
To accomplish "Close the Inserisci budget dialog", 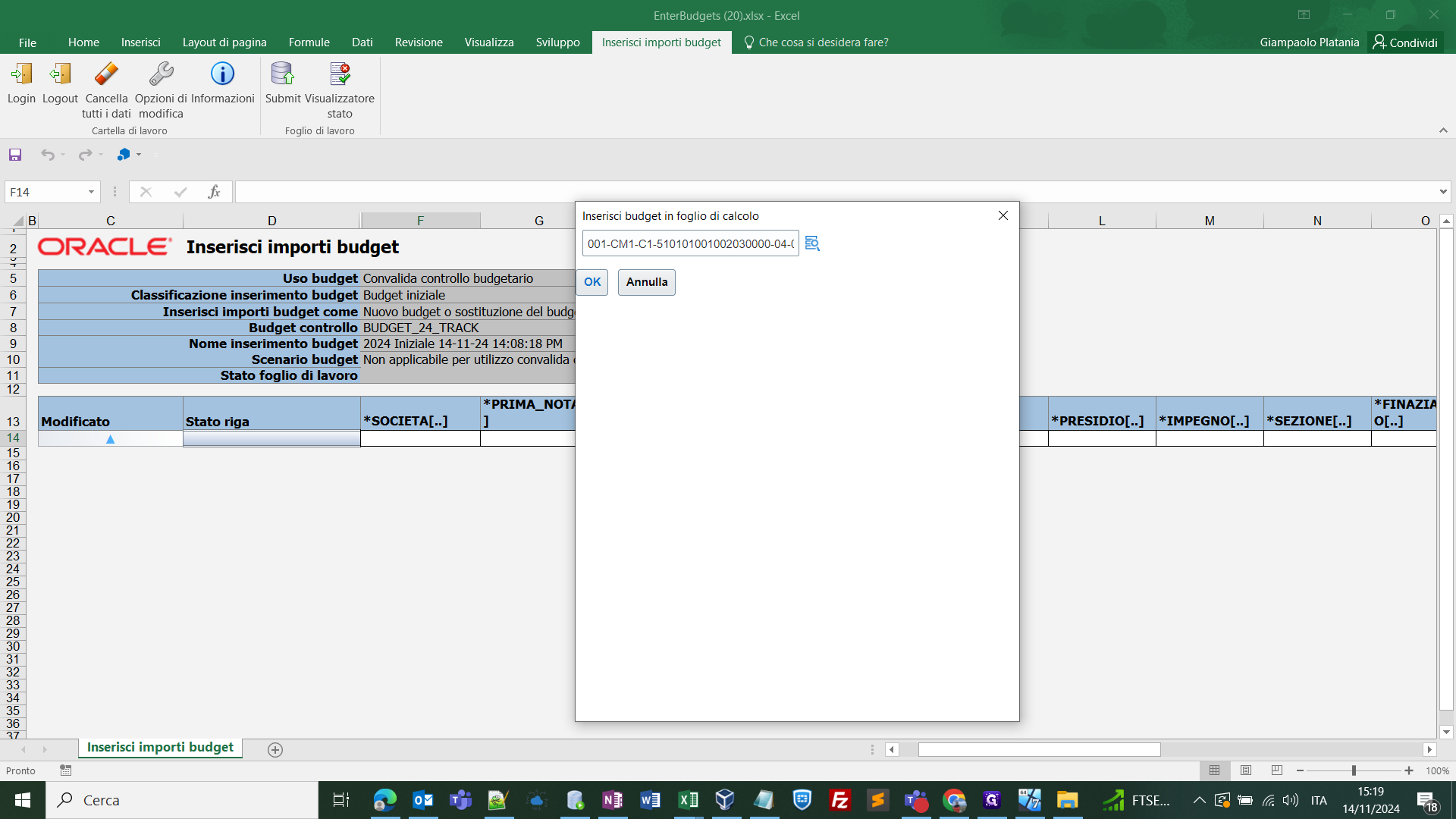I will 1003,215.
